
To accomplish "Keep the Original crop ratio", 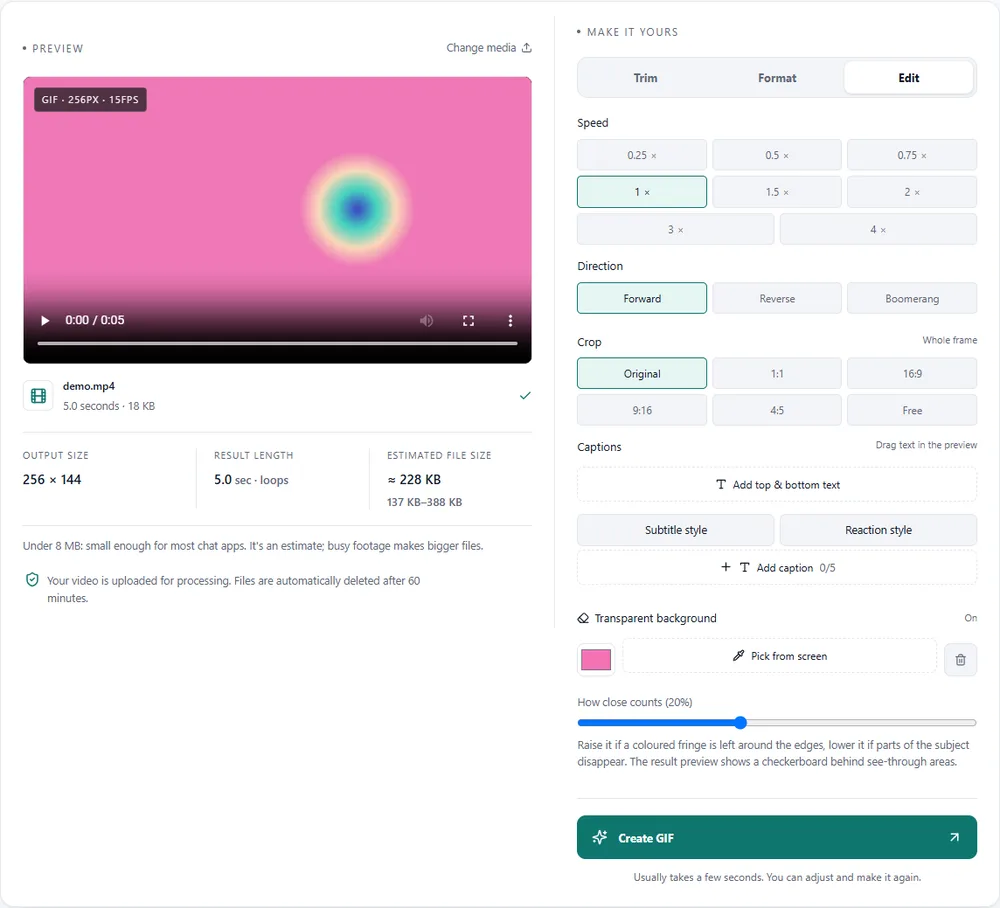I will 642,374.
